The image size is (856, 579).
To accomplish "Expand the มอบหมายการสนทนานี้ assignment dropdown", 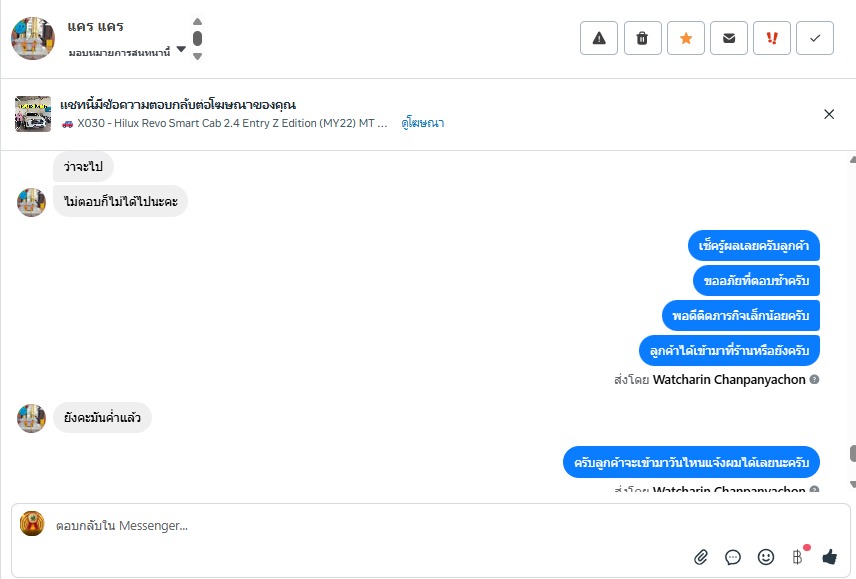I will 181,50.
